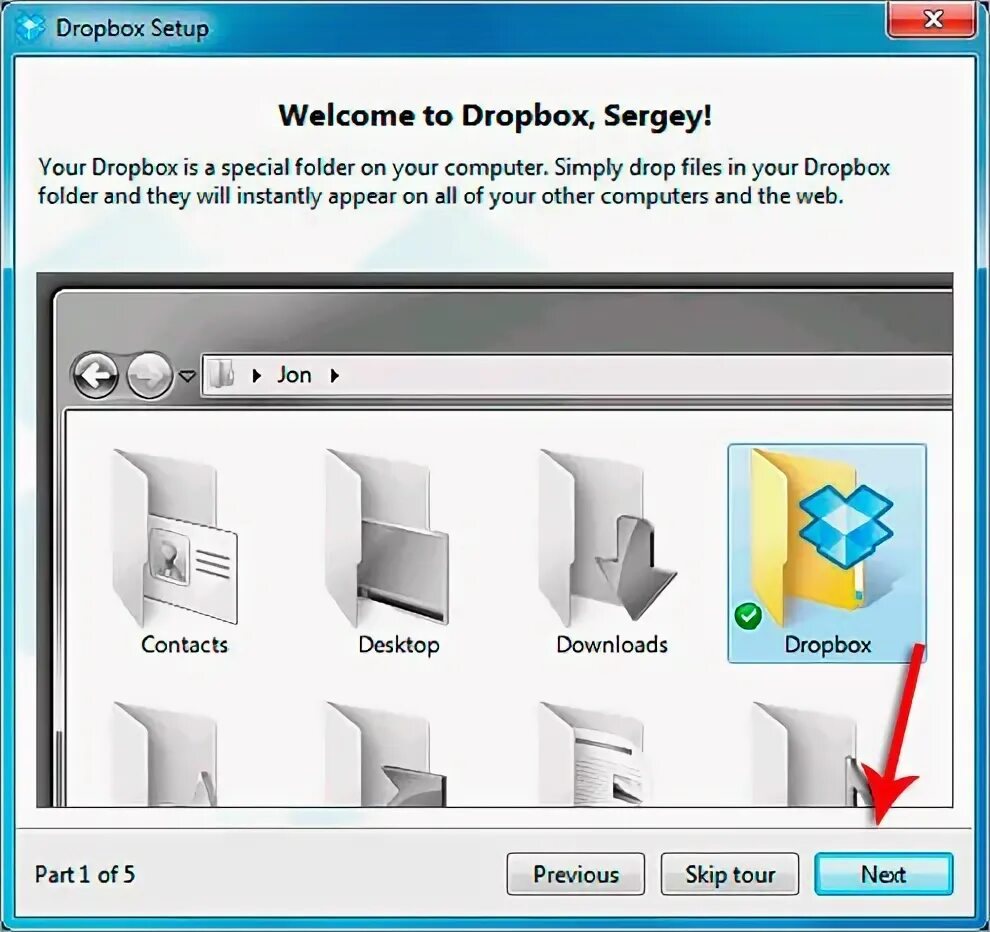The width and height of the screenshot is (990, 932).
Task: Expand the arrow after Jon
Action: pyautogui.click(x=335, y=376)
